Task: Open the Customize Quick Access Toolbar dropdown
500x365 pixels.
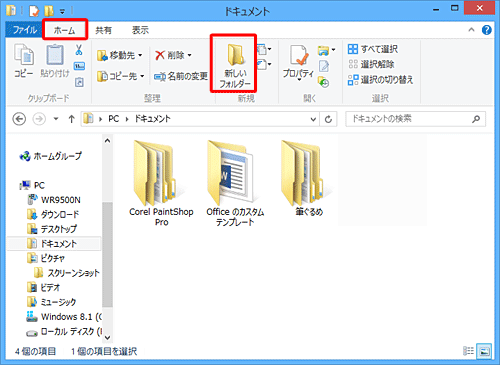Action: point(62,11)
